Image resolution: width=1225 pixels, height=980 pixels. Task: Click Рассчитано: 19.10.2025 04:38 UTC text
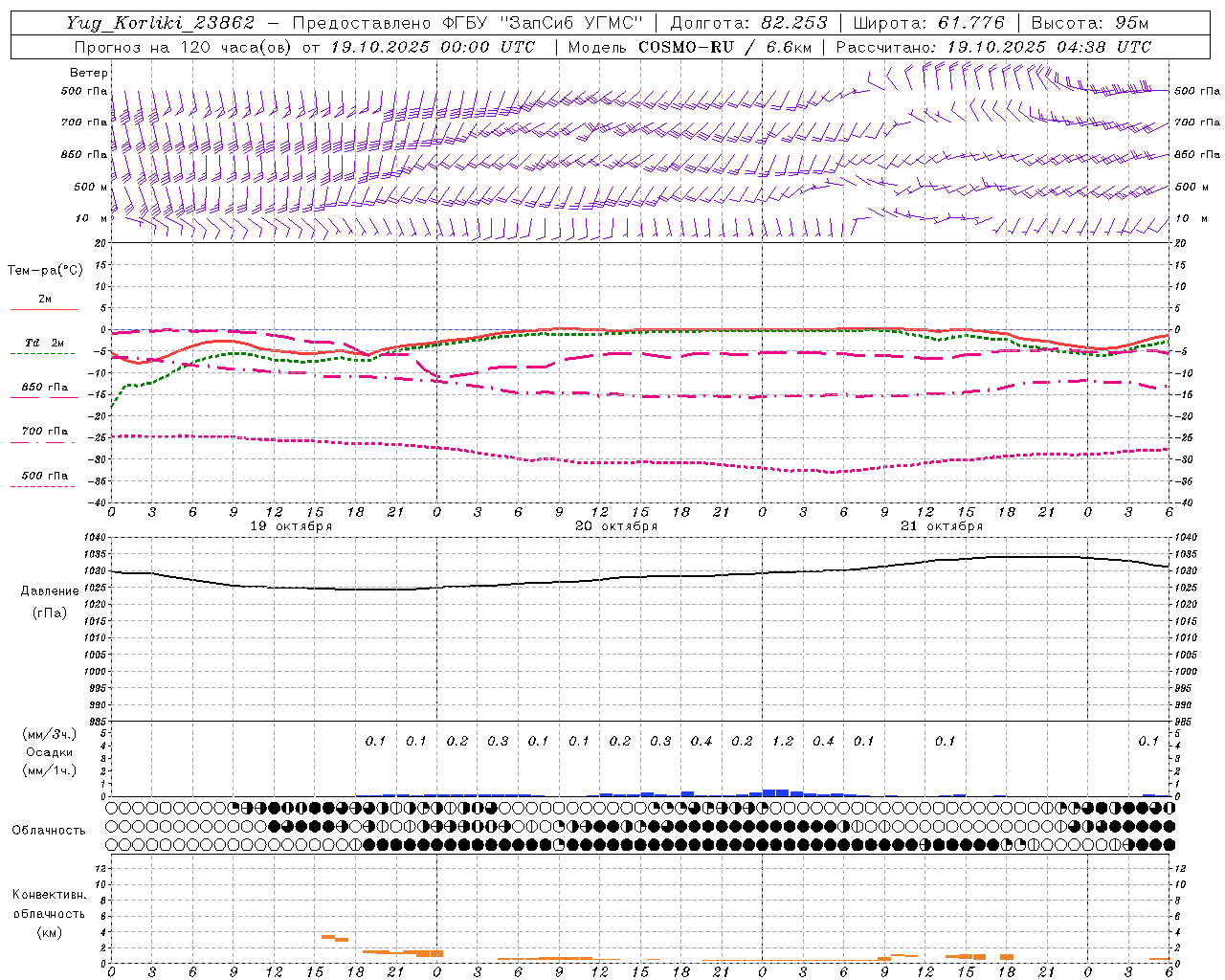(993, 47)
